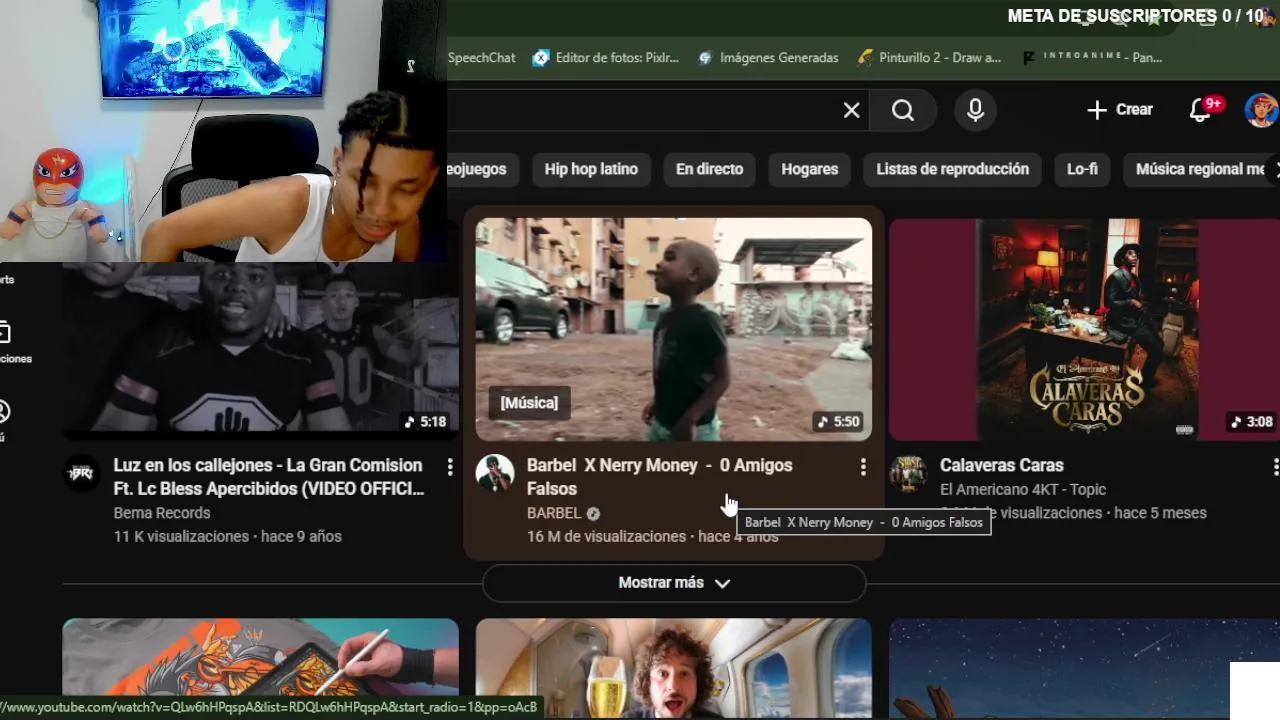Open the Barbel X Nerry Money video thumbnail
Image resolution: width=1280 pixels, height=720 pixels.
673,329
